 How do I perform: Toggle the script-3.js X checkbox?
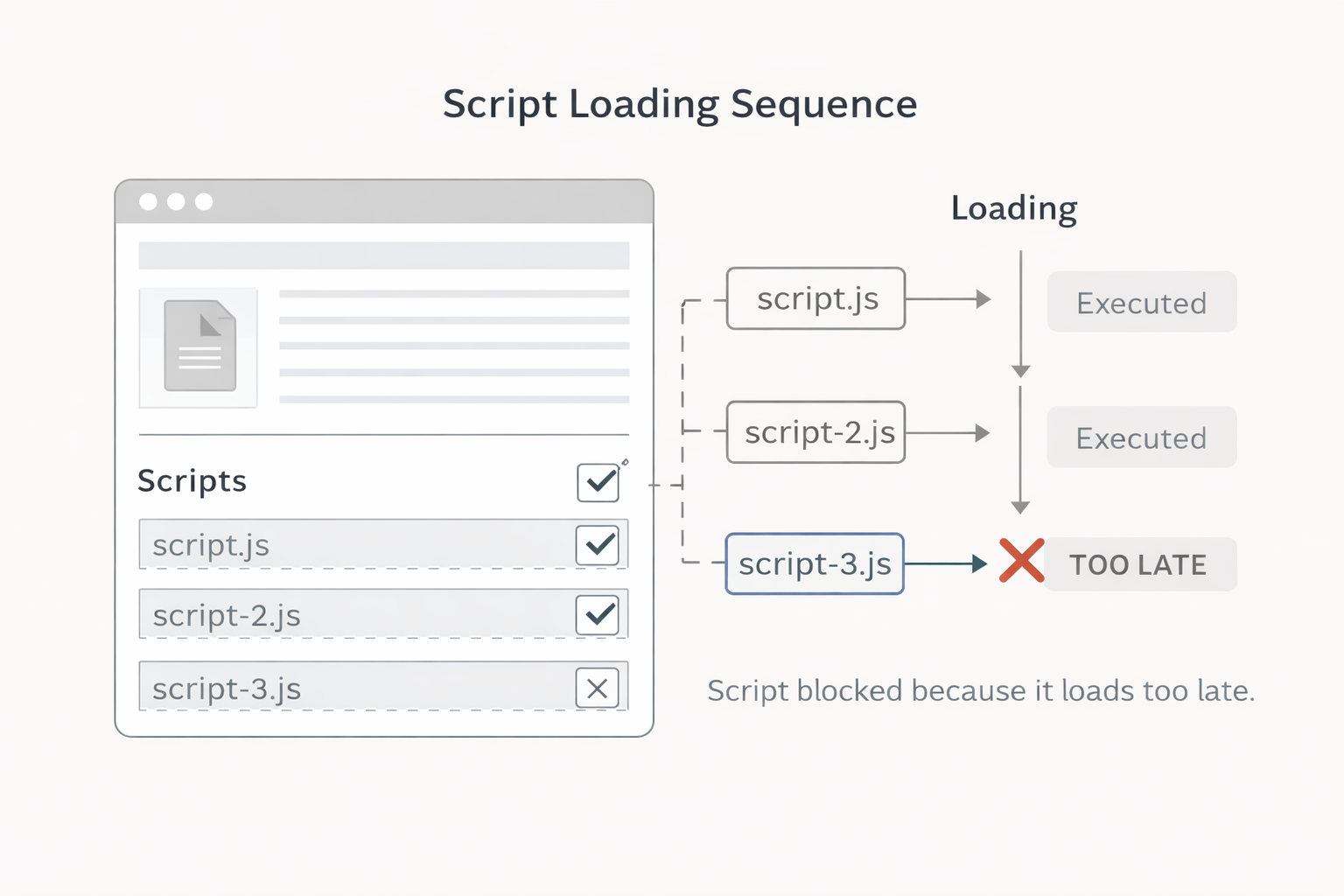coord(598,689)
